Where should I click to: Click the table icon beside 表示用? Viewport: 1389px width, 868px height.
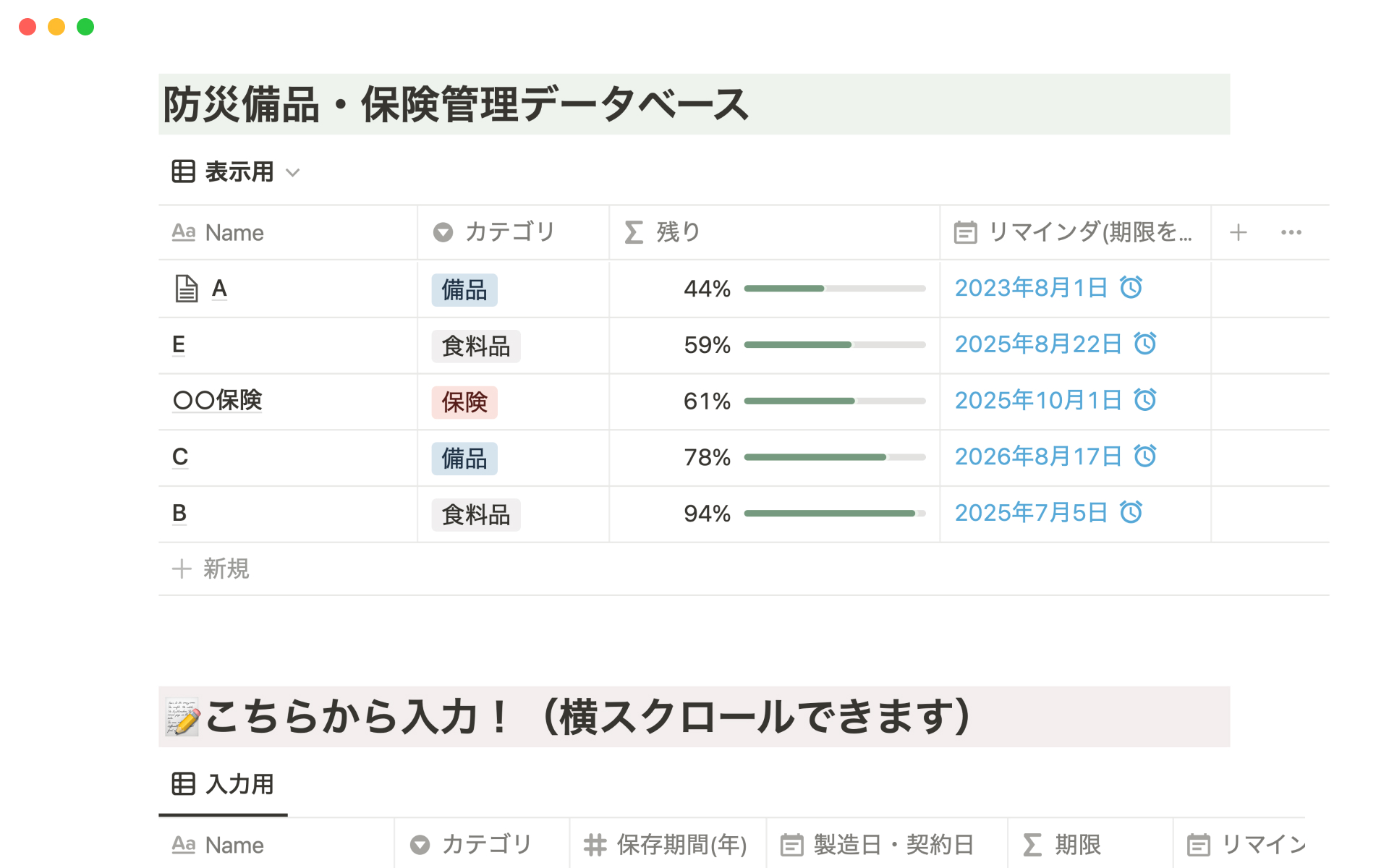[183, 172]
